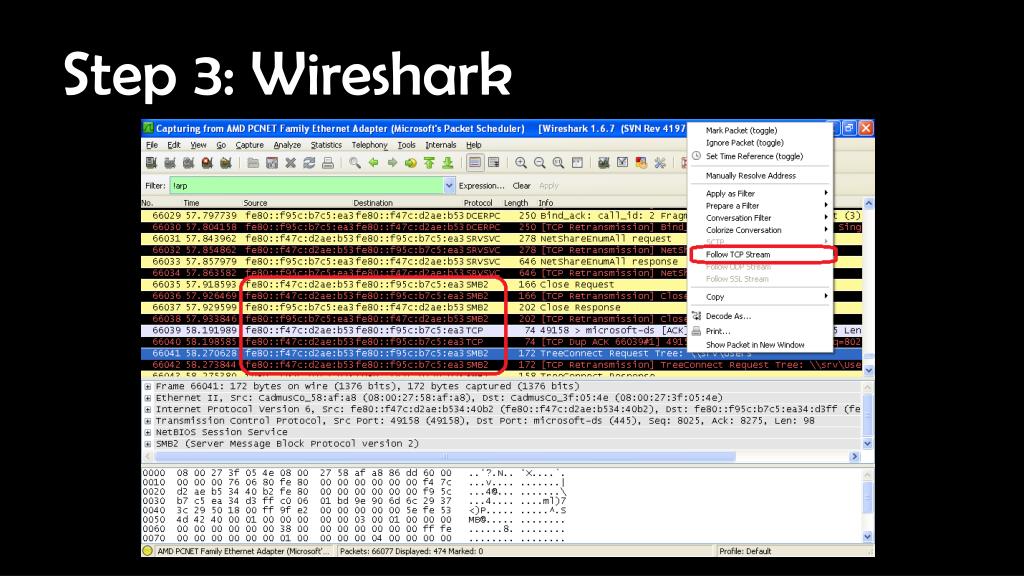Sort by Source column header
The height and width of the screenshot is (576, 1024).
(255, 203)
